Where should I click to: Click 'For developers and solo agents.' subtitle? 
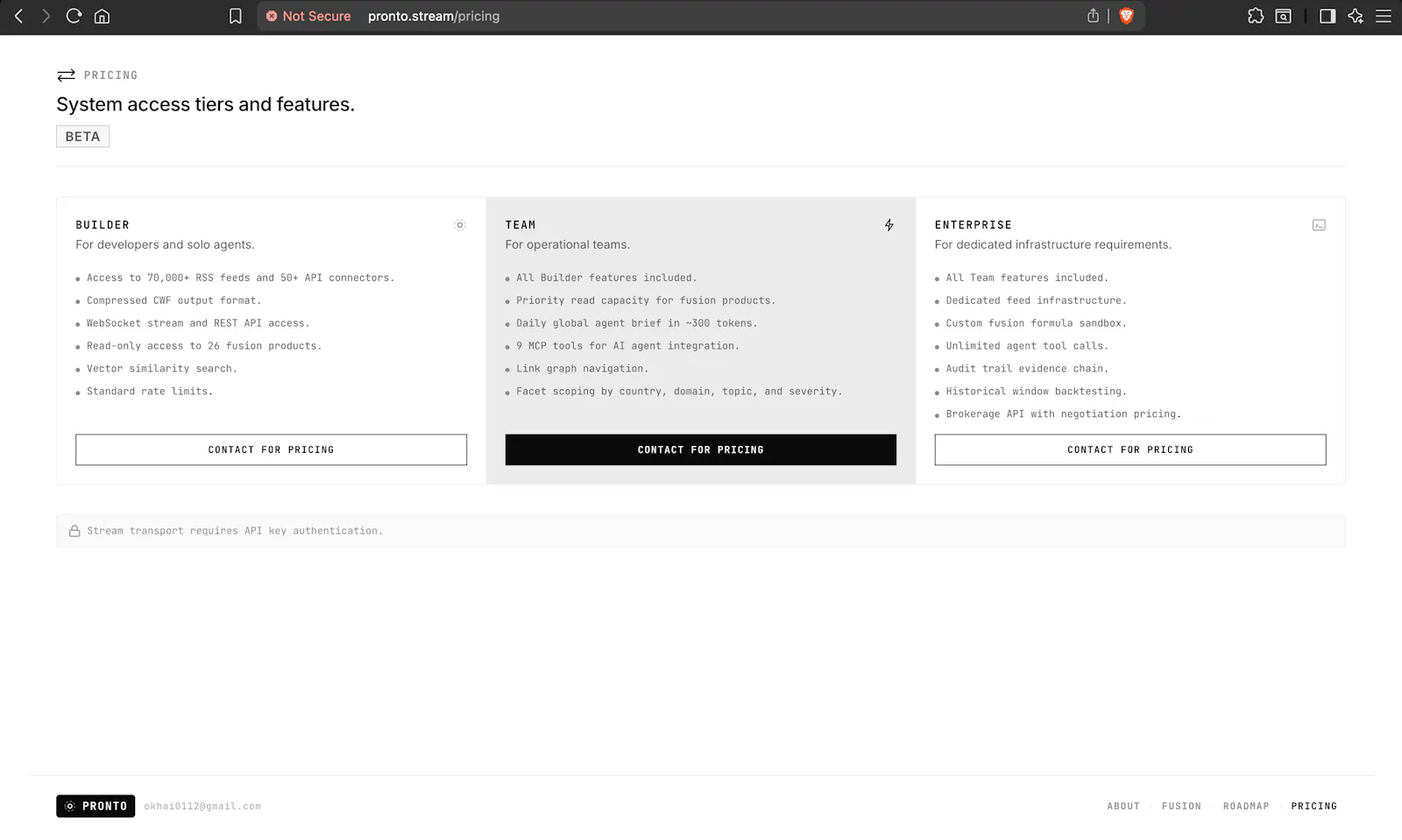pos(165,244)
